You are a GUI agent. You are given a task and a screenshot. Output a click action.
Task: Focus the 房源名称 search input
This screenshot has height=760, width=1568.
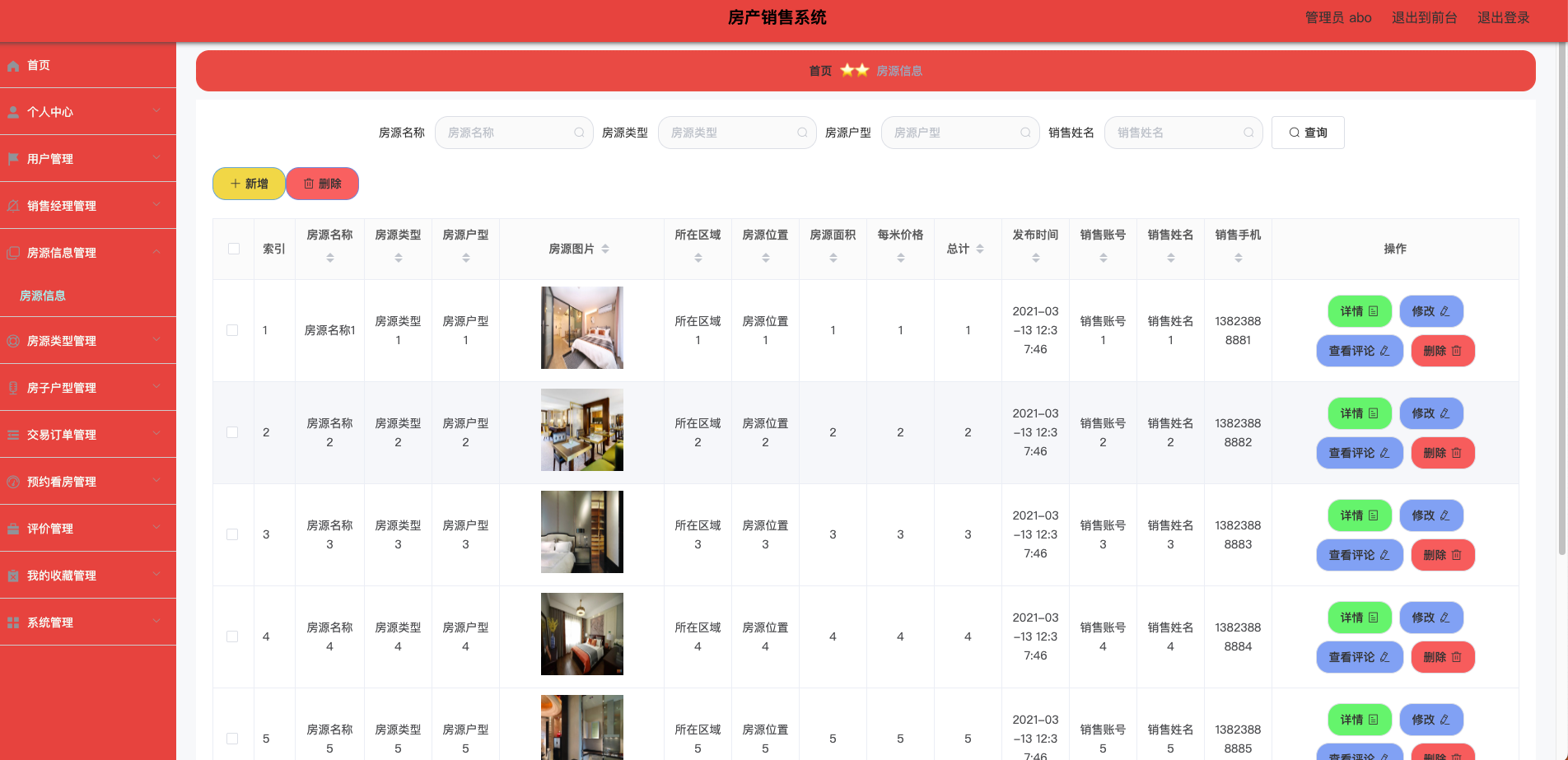coord(514,133)
